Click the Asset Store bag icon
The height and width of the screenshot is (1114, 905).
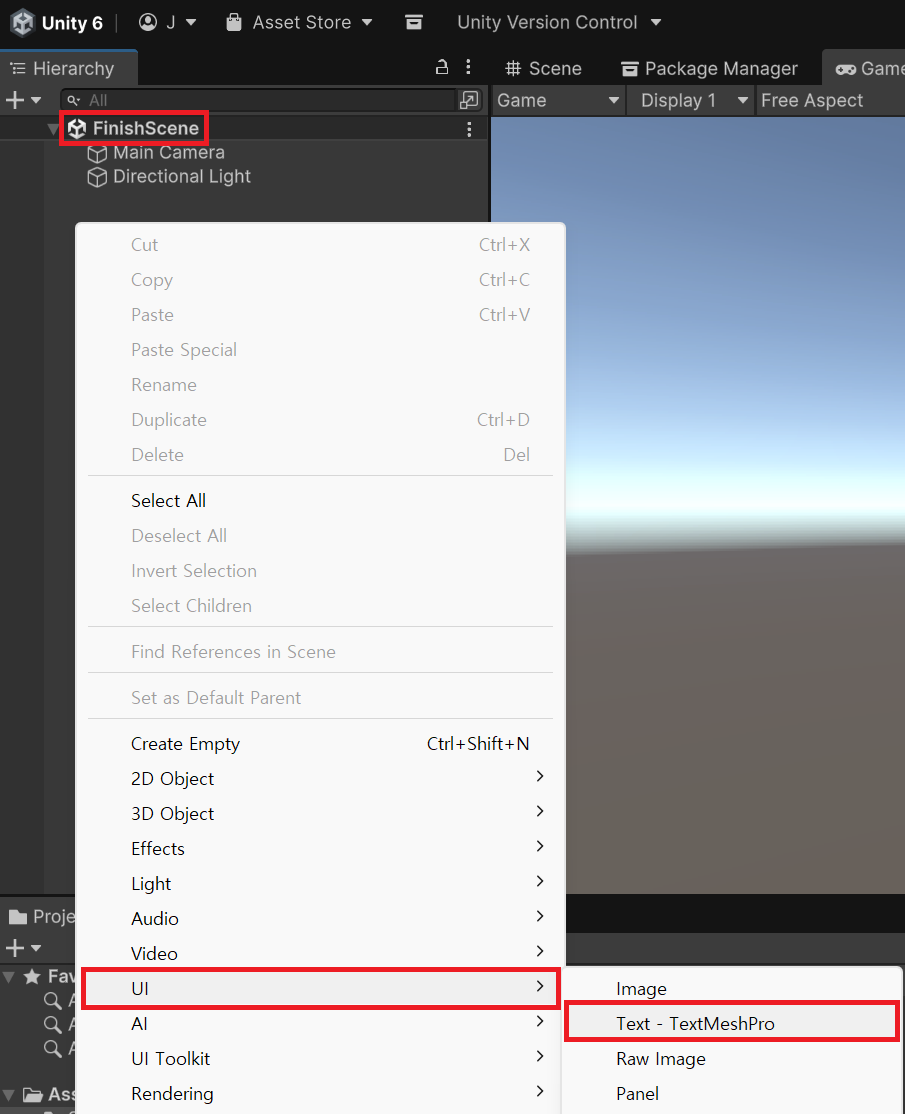click(x=234, y=23)
